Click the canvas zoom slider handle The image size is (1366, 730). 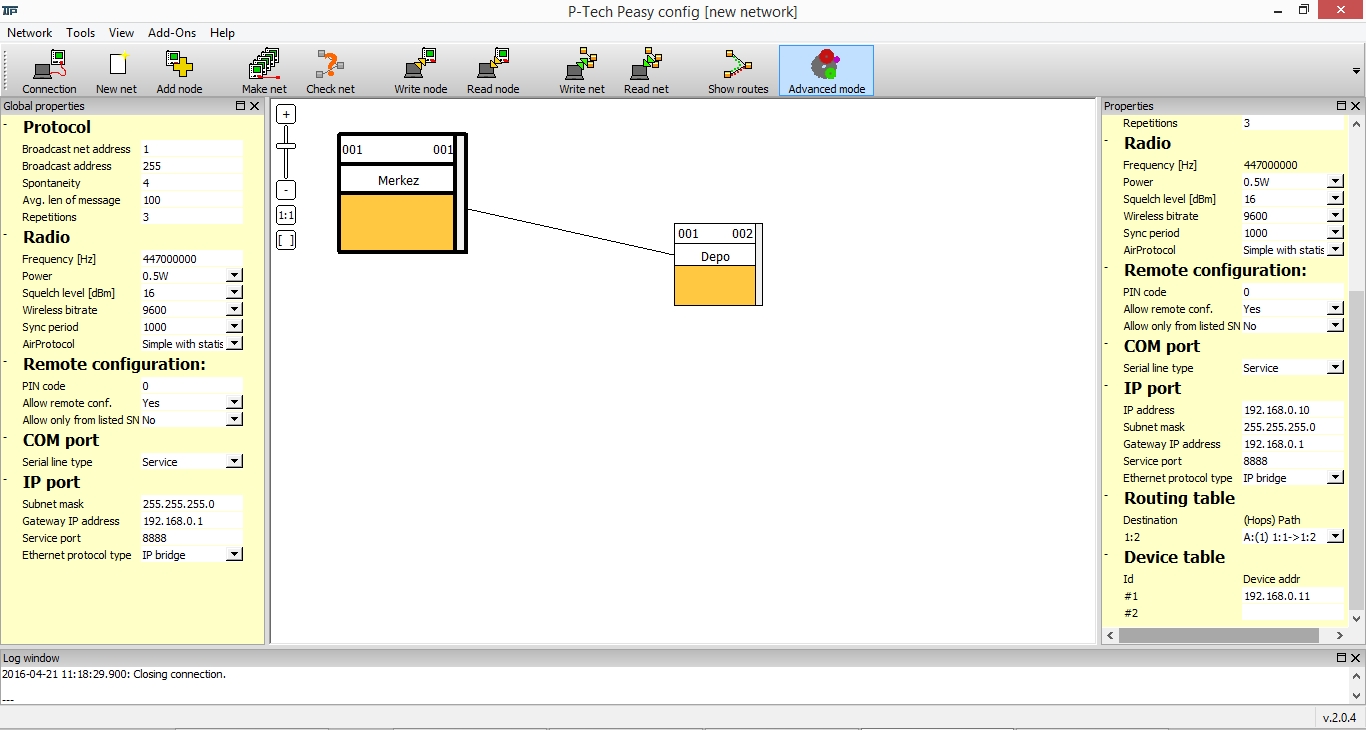tap(286, 147)
